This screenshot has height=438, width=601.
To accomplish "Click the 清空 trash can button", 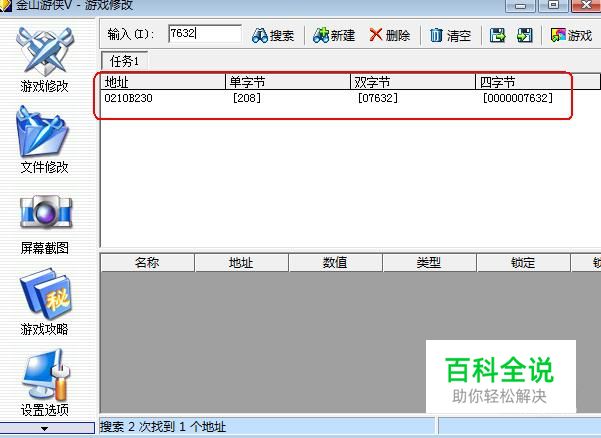I will [x=450, y=36].
